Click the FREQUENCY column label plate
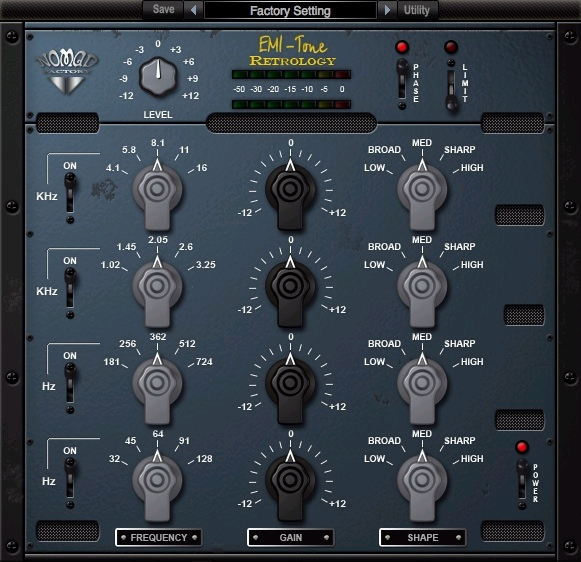The width and height of the screenshot is (581, 562). click(x=159, y=538)
